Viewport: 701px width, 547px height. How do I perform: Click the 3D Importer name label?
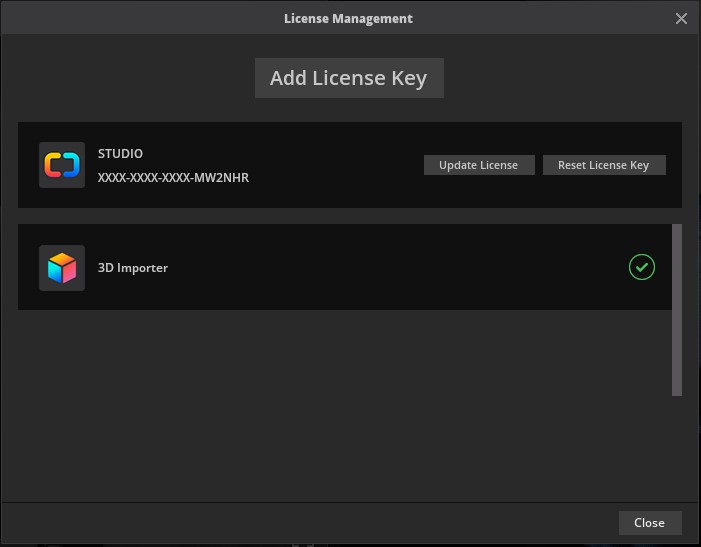click(x=132, y=268)
